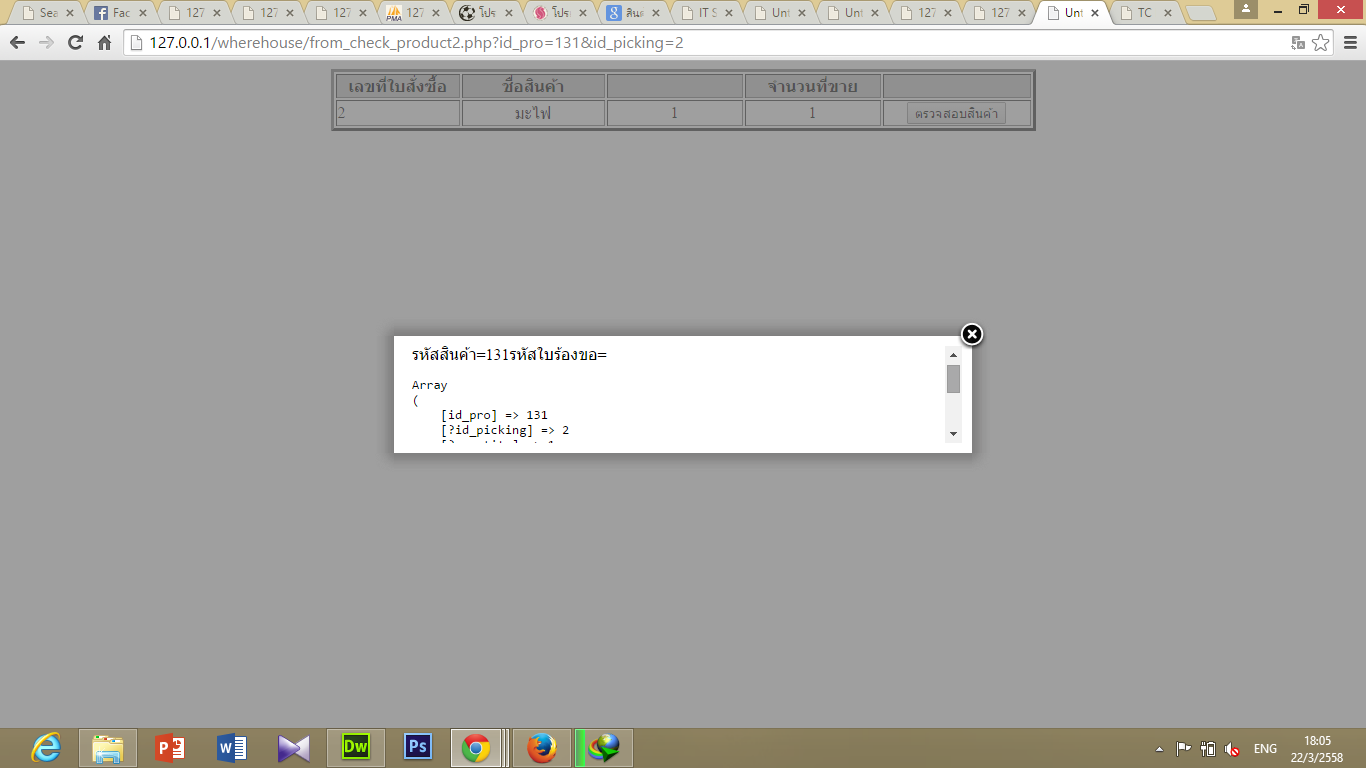The width and height of the screenshot is (1366, 768).
Task: Launch Word from the taskbar
Action: 232,748
